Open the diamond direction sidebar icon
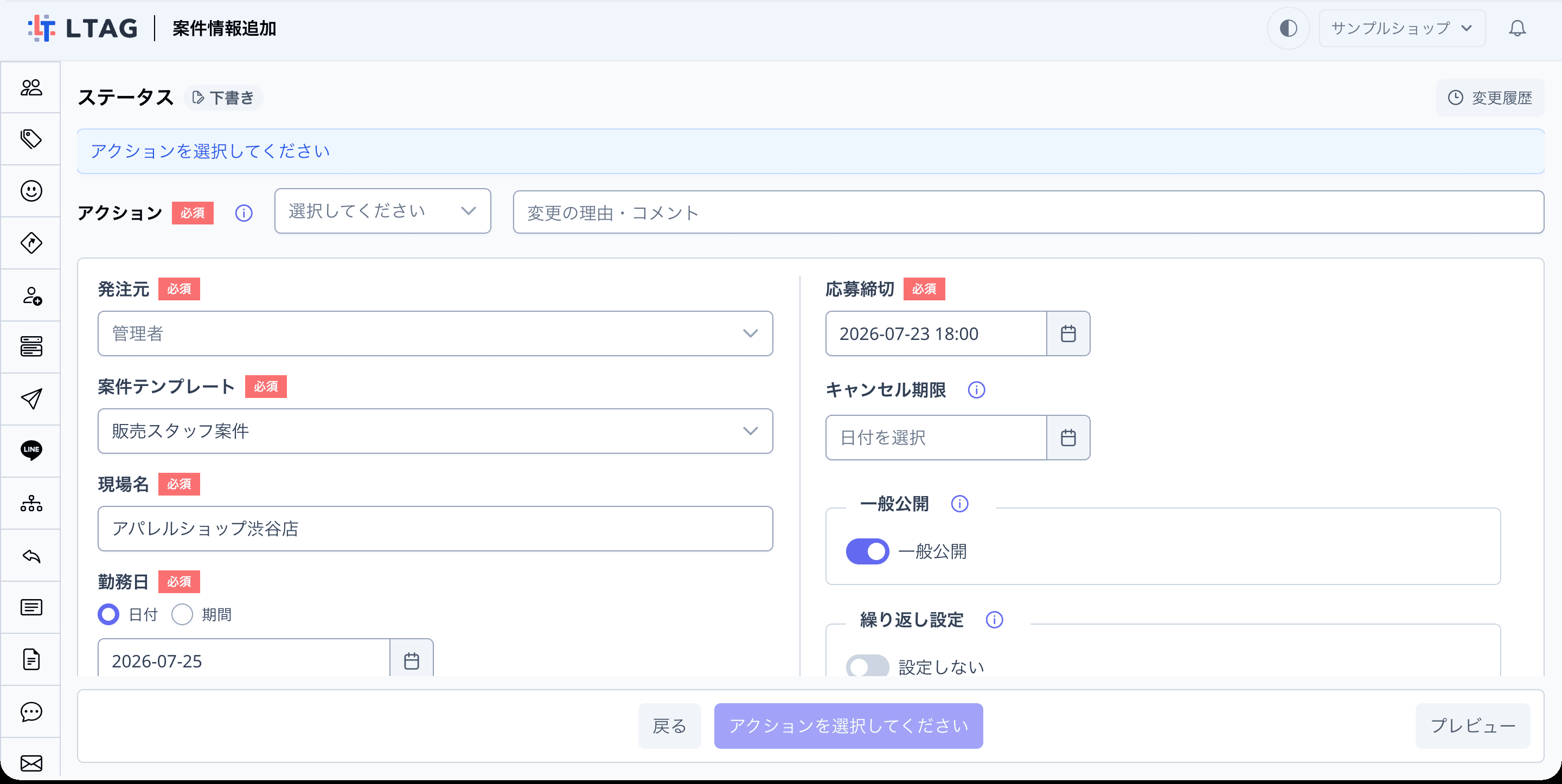Image resolution: width=1562 pixels, height=784 pixels. (31, 243)
